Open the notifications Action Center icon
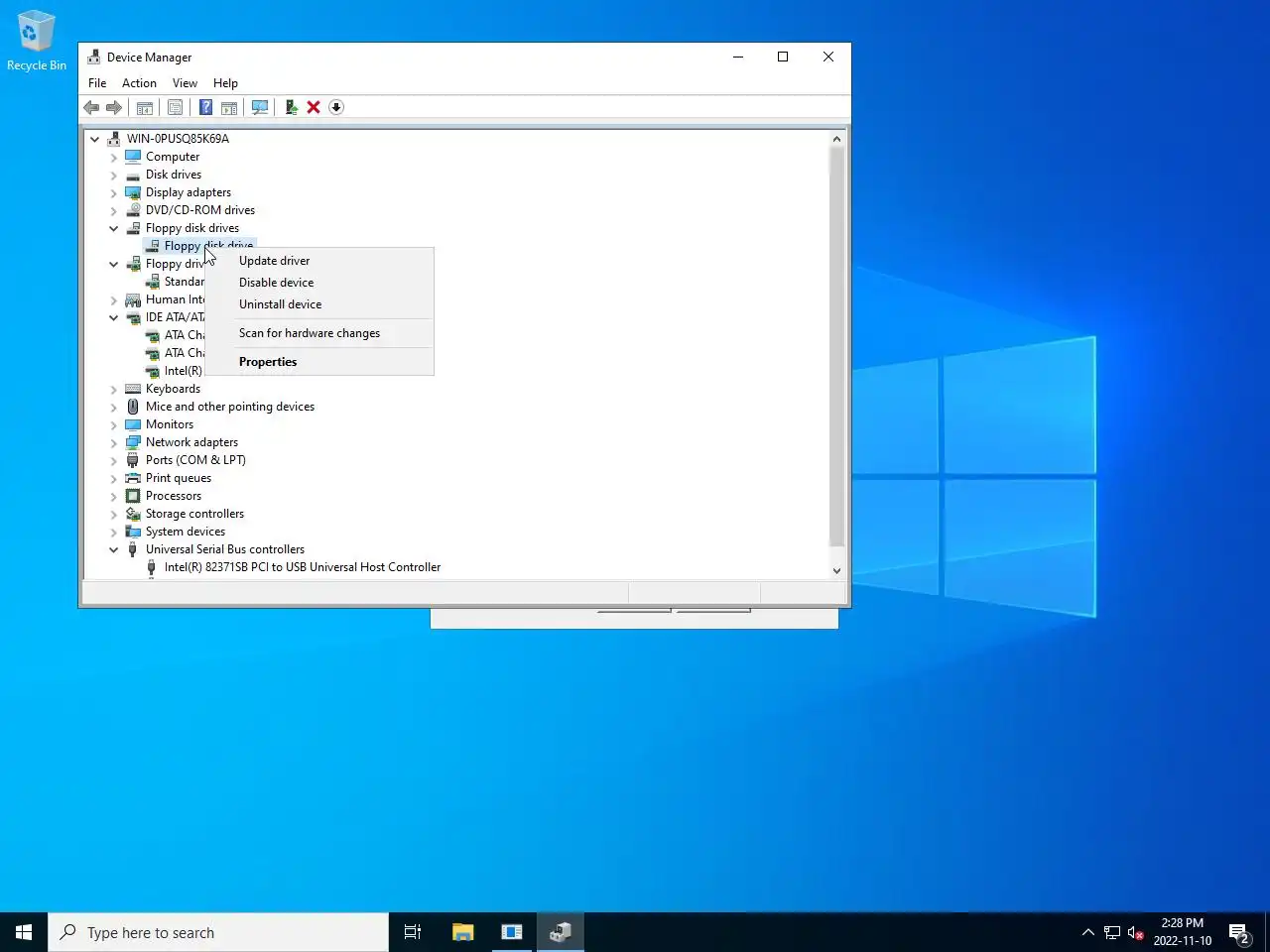 (1239, 932)
